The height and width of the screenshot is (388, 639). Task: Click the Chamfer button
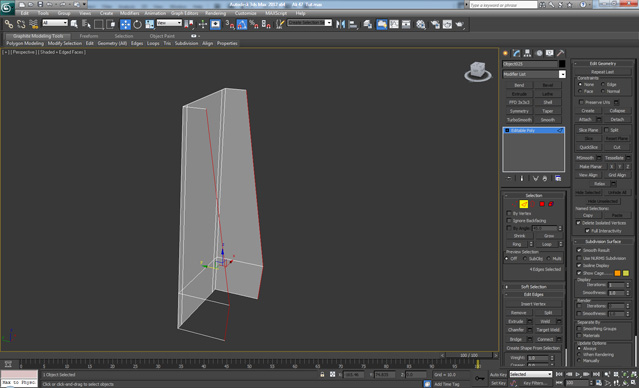pos(516,330)
